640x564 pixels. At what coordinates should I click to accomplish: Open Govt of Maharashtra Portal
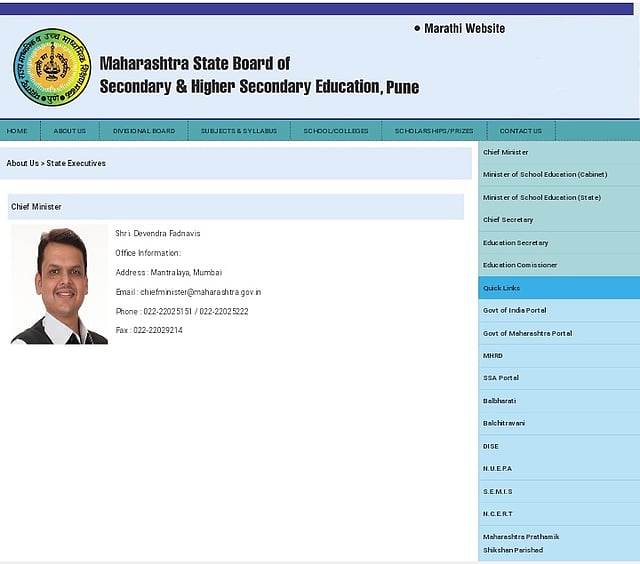click(x=527, y=333)
